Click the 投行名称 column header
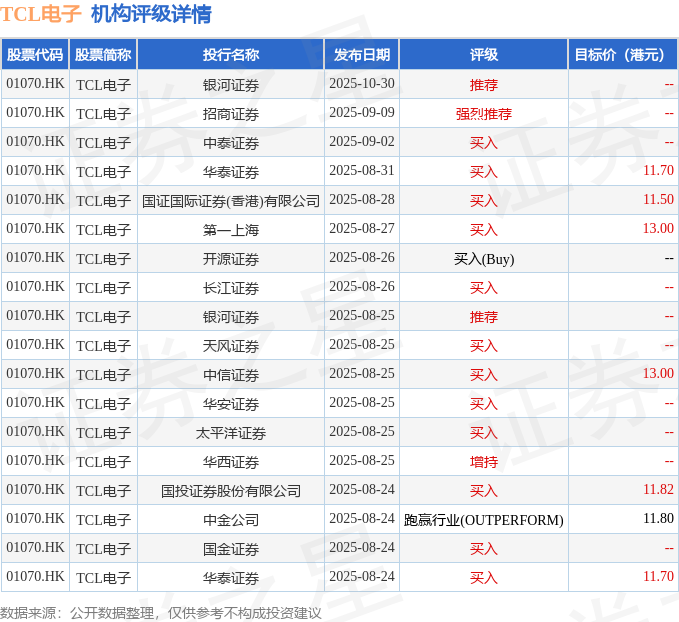679x622 pixels. pyautogui.click(x=231, y=55)
